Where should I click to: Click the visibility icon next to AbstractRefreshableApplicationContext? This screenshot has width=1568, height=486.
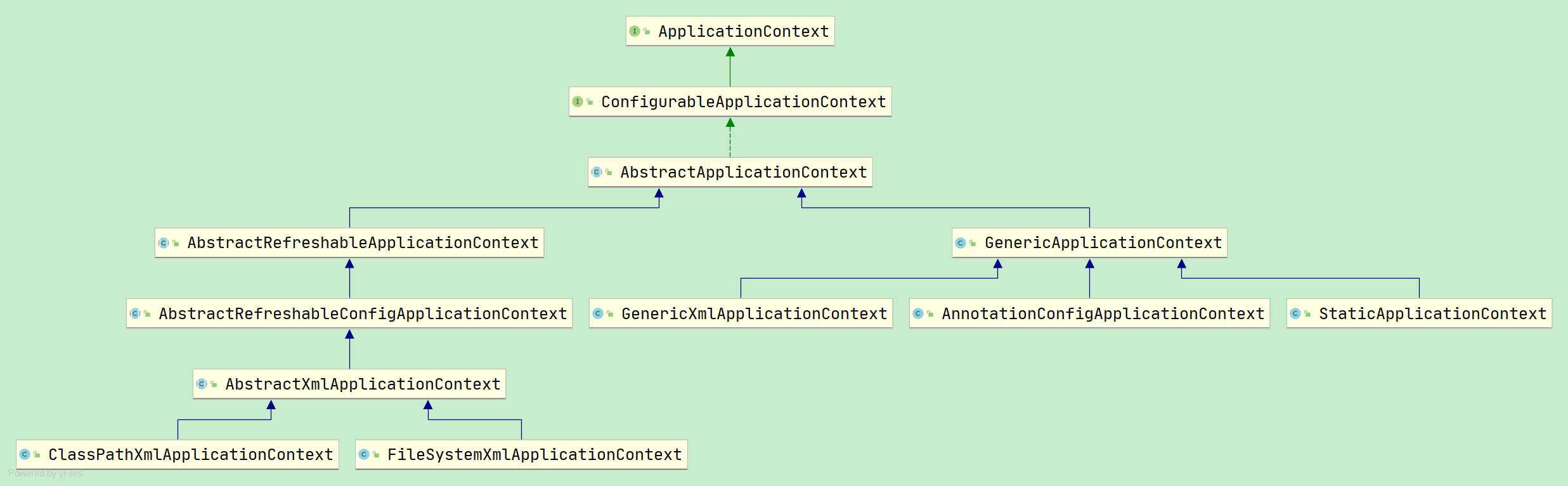(x=176, y=243)
